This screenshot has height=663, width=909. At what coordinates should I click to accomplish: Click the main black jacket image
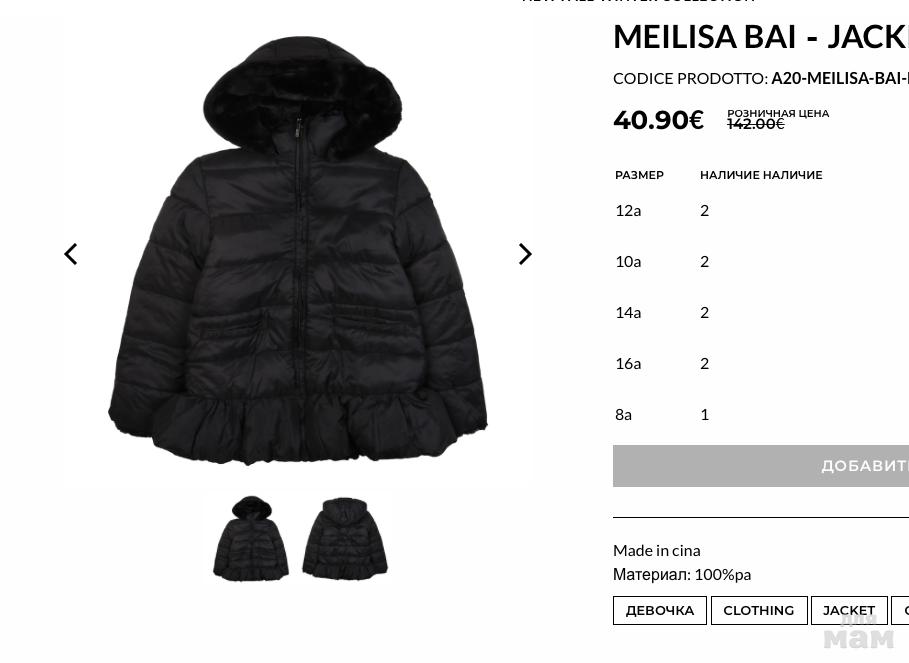coord(297,250)
